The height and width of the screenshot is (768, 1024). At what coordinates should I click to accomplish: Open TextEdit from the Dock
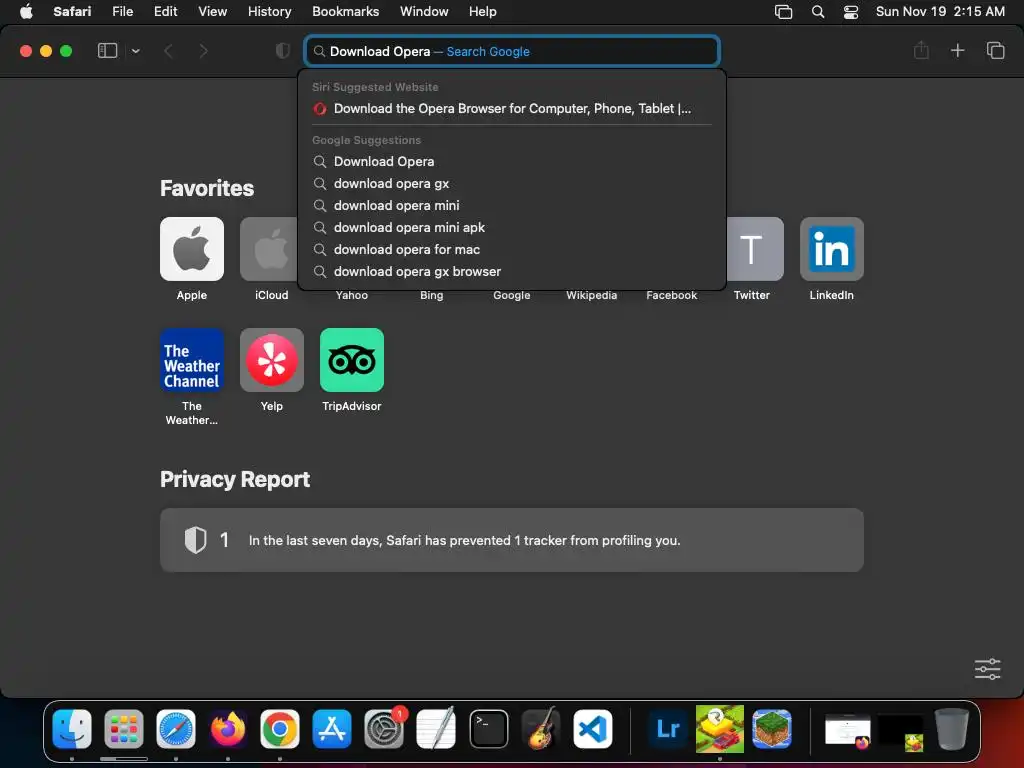point(436,729)
